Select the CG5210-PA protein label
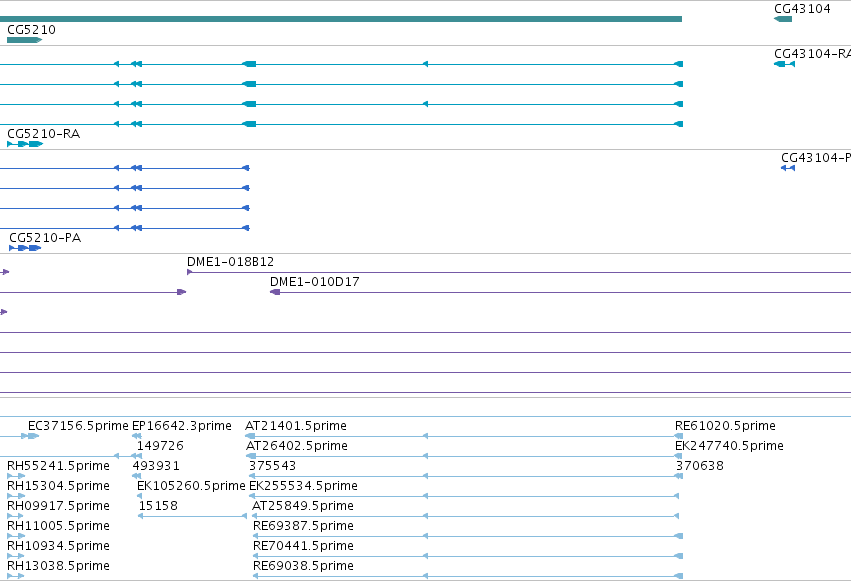The width and height of the screenshot is (851, 581). 45,238
